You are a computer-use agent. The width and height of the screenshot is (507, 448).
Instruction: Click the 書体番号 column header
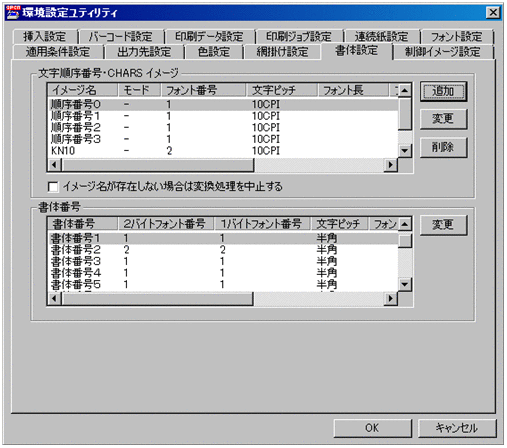pyautogui.click(x=83, y=224)
